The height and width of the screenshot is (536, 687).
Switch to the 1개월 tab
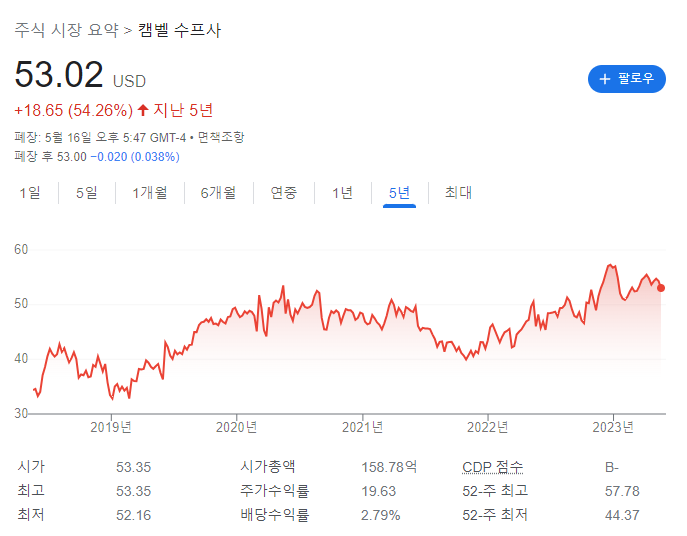(150, 192)
